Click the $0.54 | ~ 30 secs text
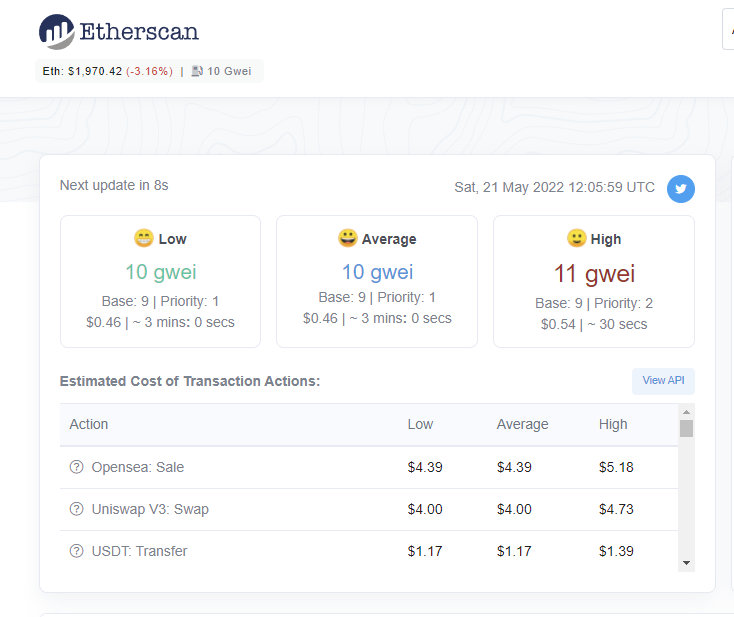734x617 pixels. (x=594, y=324)
